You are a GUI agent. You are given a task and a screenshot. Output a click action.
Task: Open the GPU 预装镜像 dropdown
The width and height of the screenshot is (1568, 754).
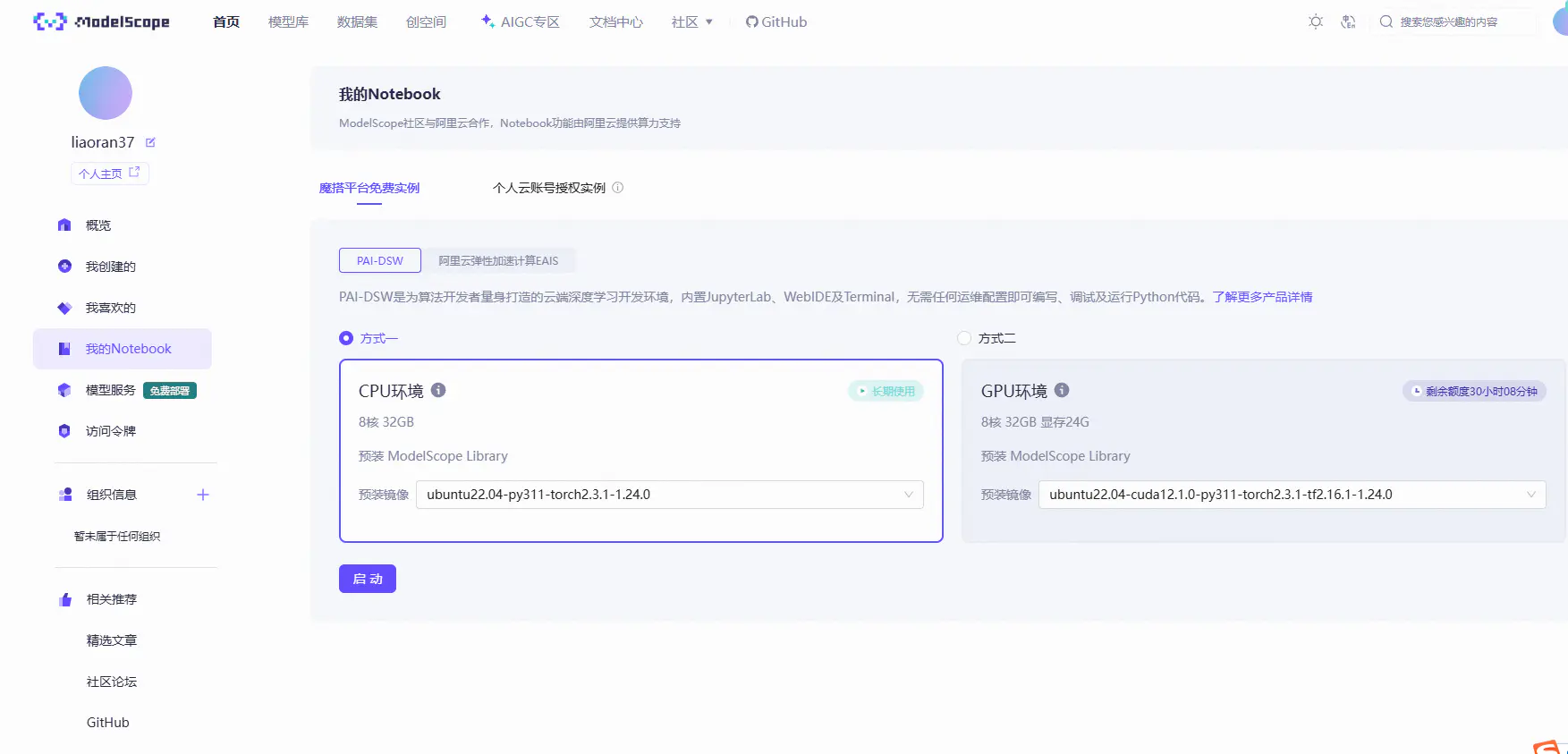tap(1292, 495)
